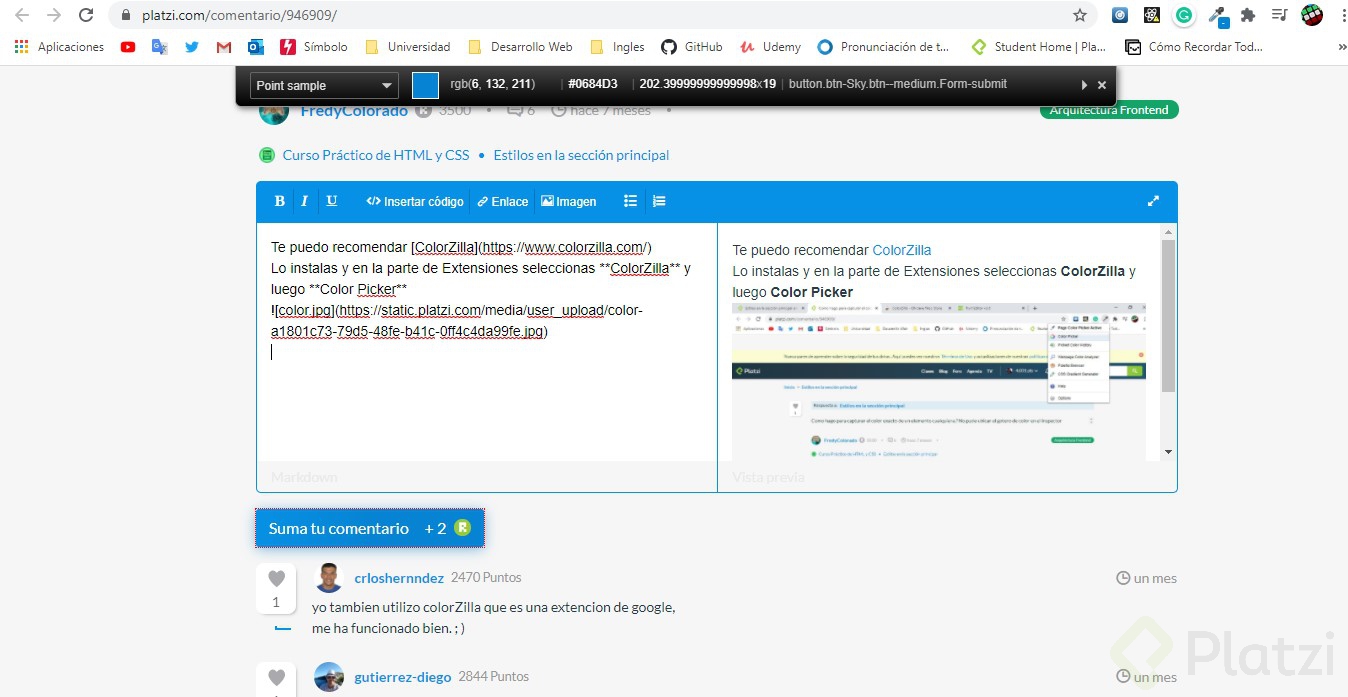Screen dimensions: 1348x697
Task: Open the media control playlist icon
Action: (1280, 15)
